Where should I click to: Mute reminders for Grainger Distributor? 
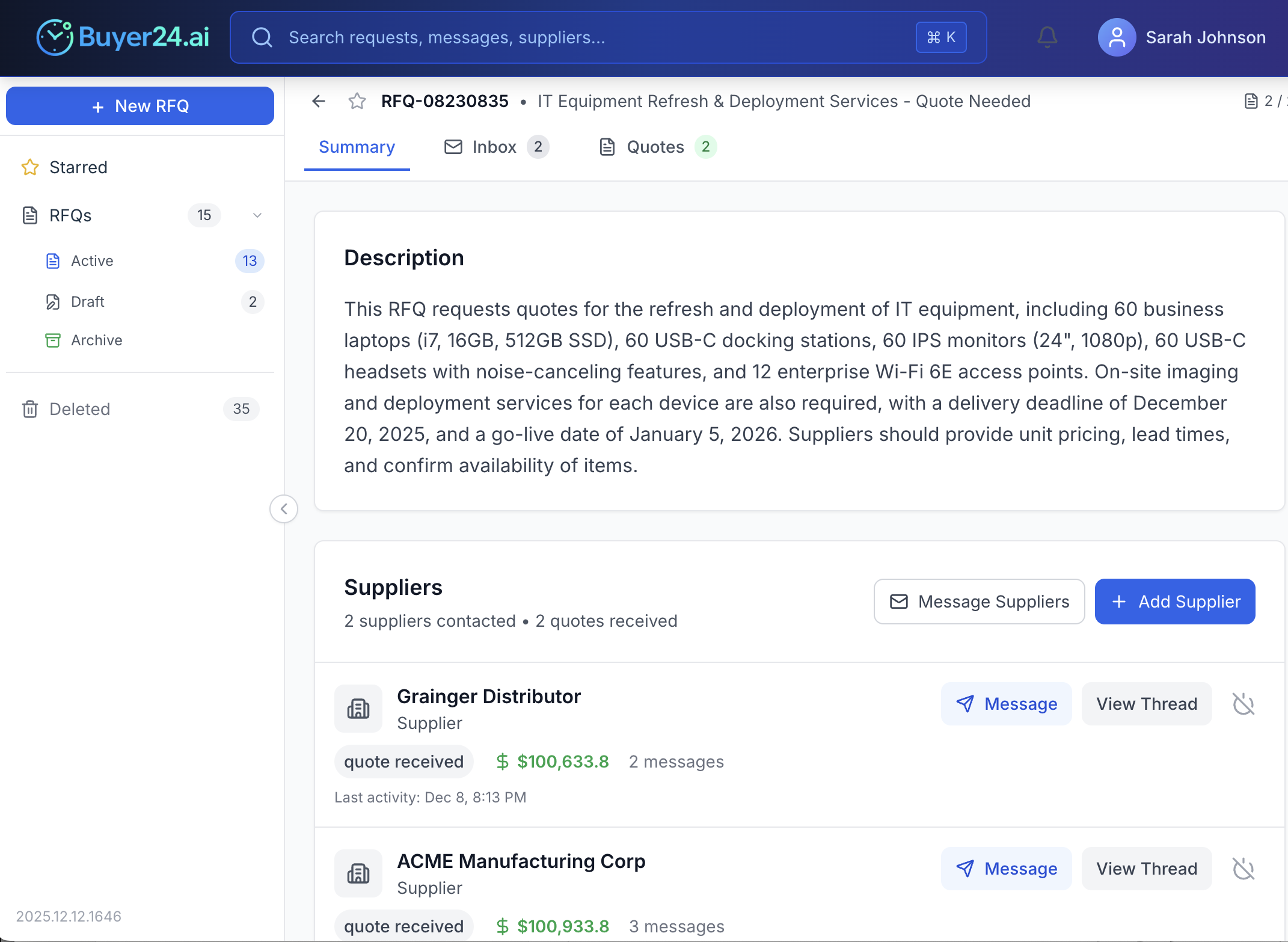(x=1243, y=704)
